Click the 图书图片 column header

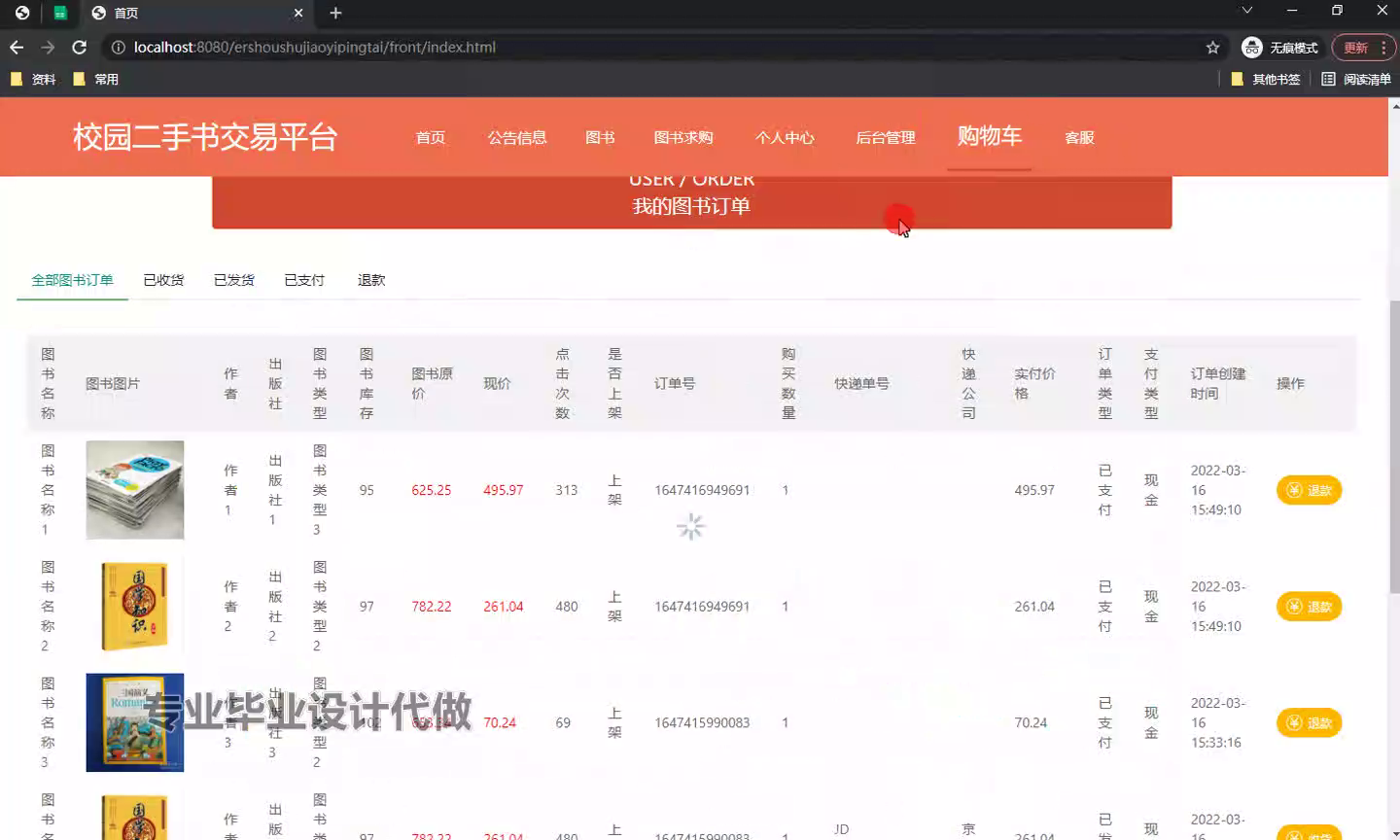coord(113,383)
